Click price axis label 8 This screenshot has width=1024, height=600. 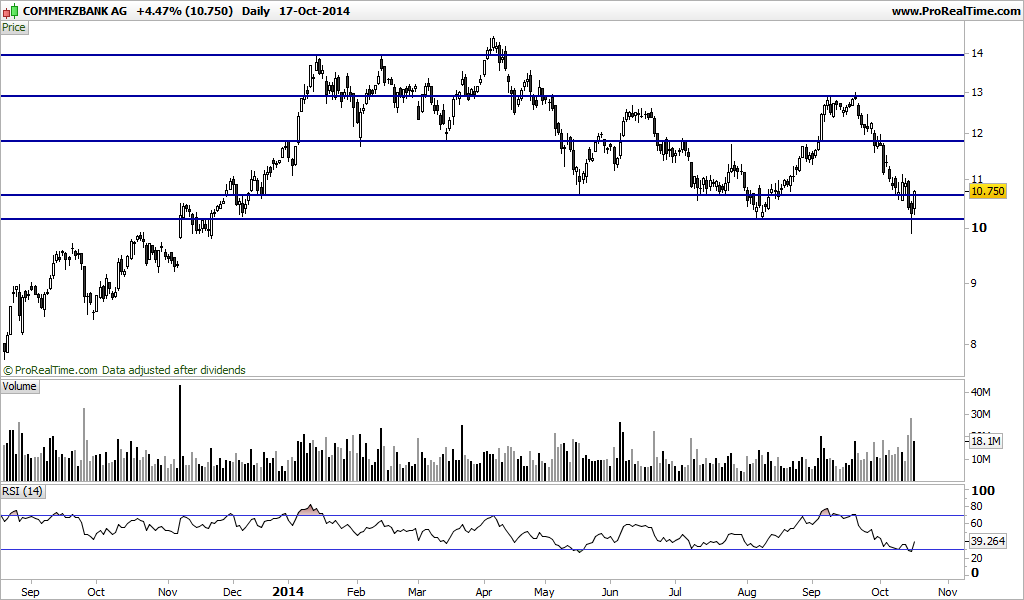point(974,345)
